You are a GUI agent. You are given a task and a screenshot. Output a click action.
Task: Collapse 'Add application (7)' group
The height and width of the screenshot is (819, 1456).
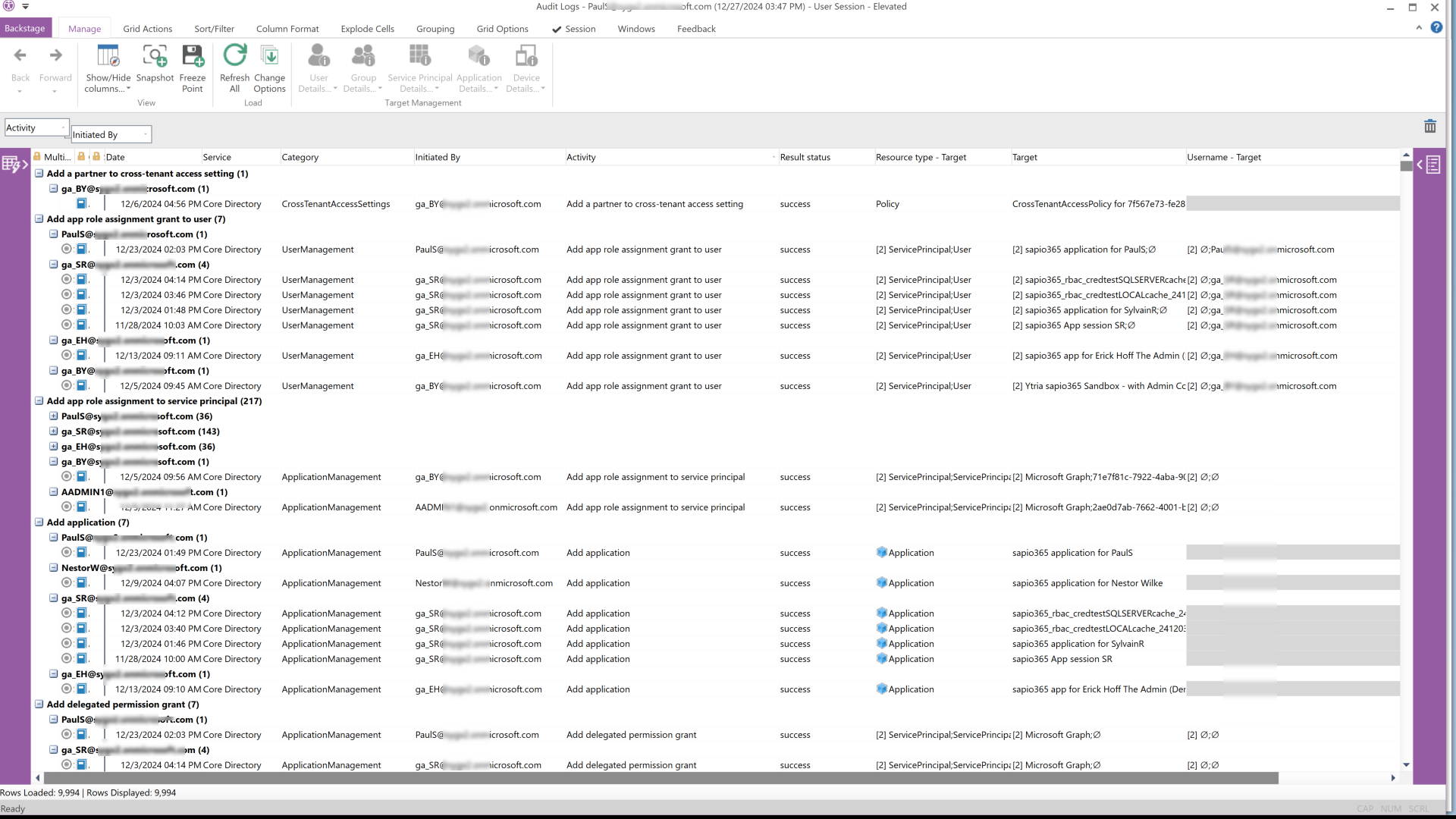(39, 522)
